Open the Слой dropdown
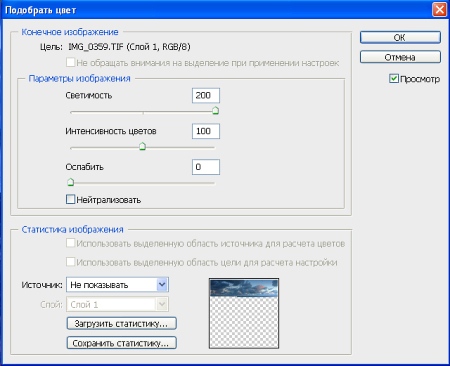 click(x=117, y=304)
